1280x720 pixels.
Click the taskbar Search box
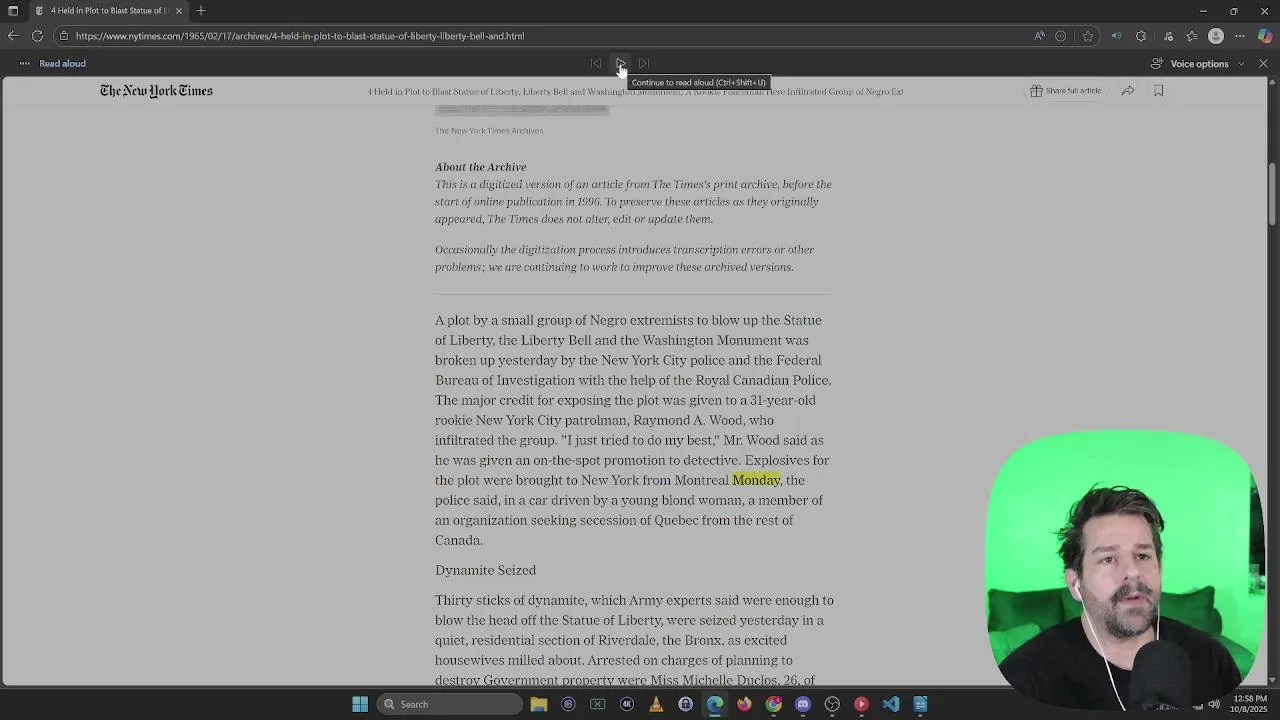click(x=449, y=704)
